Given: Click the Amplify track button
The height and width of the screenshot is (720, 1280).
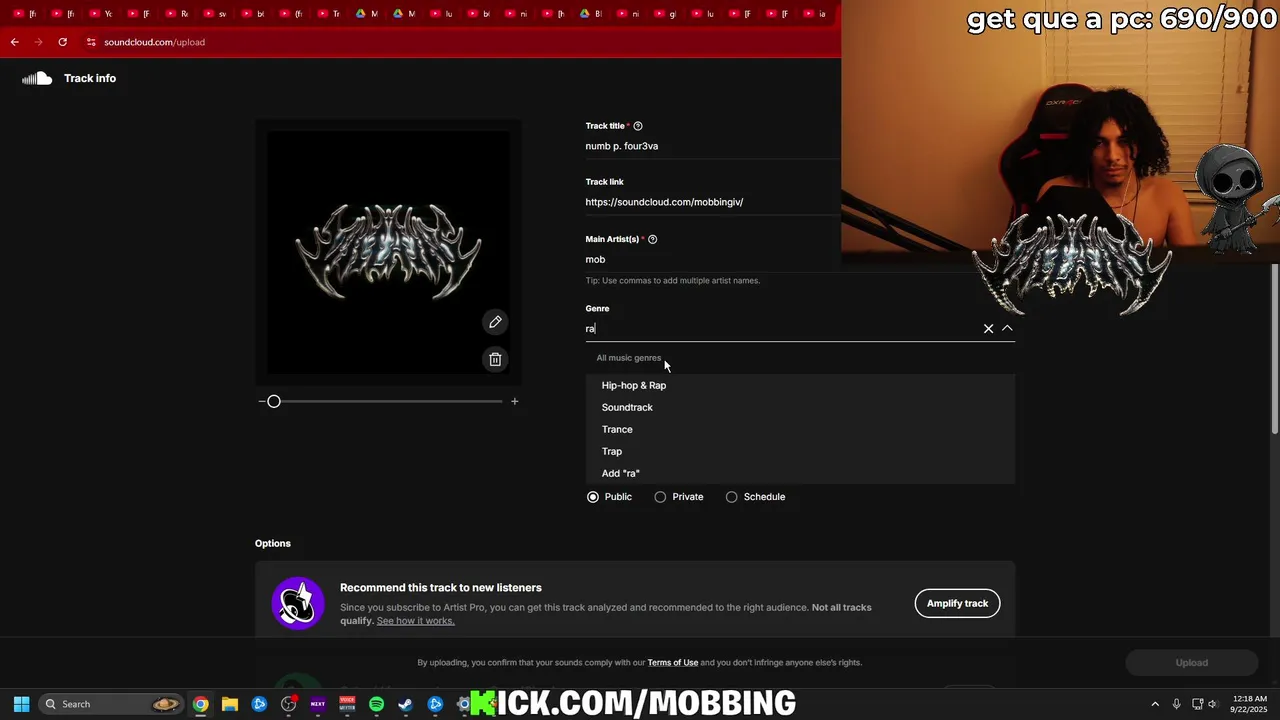Looking at the screenshot, I should point(957,603).
